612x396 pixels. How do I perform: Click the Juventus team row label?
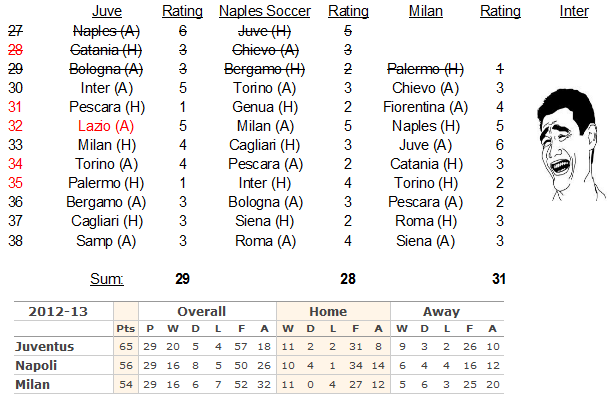(44, 346)
